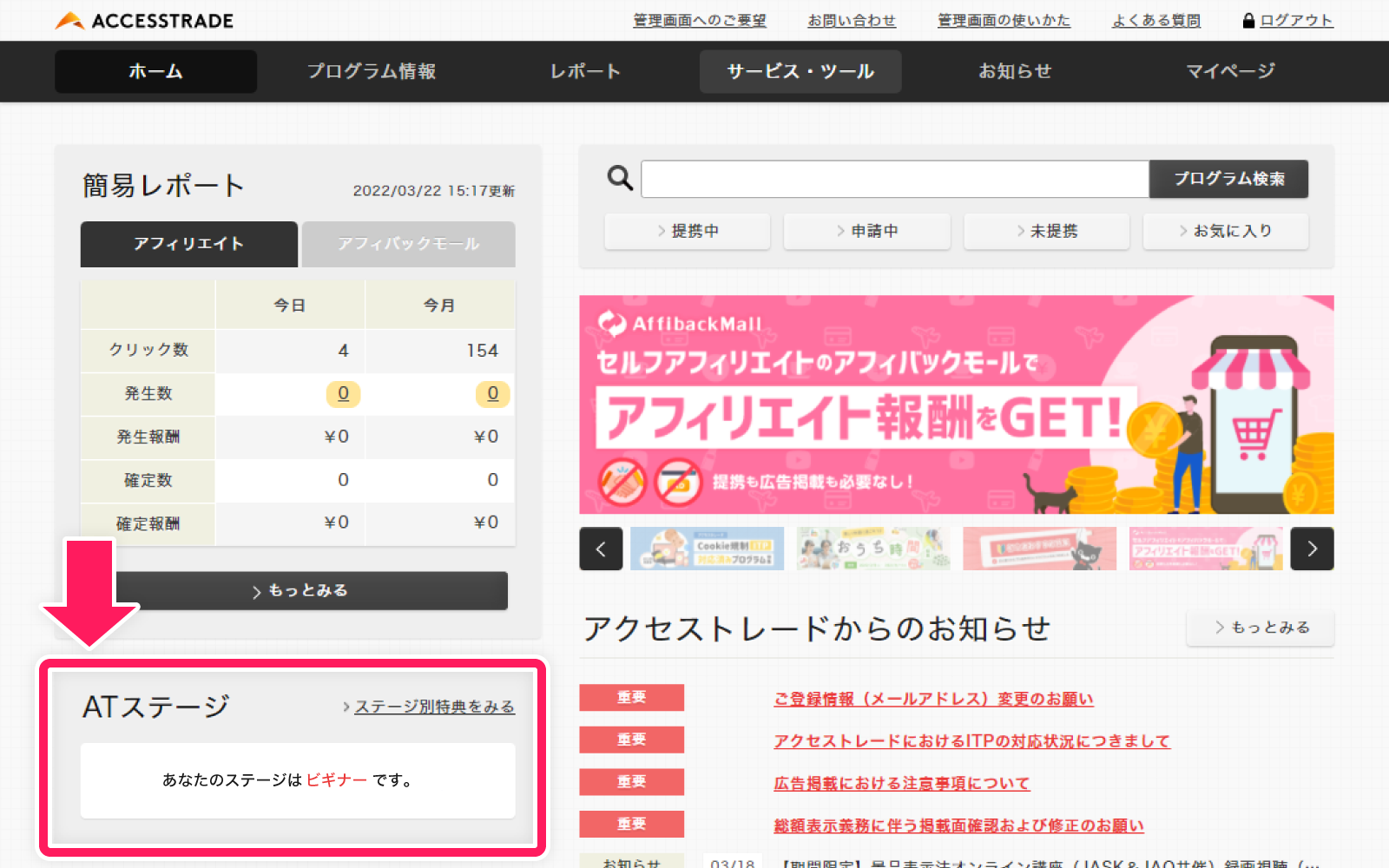Open the 管理画面の使いかた link
This screenshot has width=1389, height=868.
1004,20
